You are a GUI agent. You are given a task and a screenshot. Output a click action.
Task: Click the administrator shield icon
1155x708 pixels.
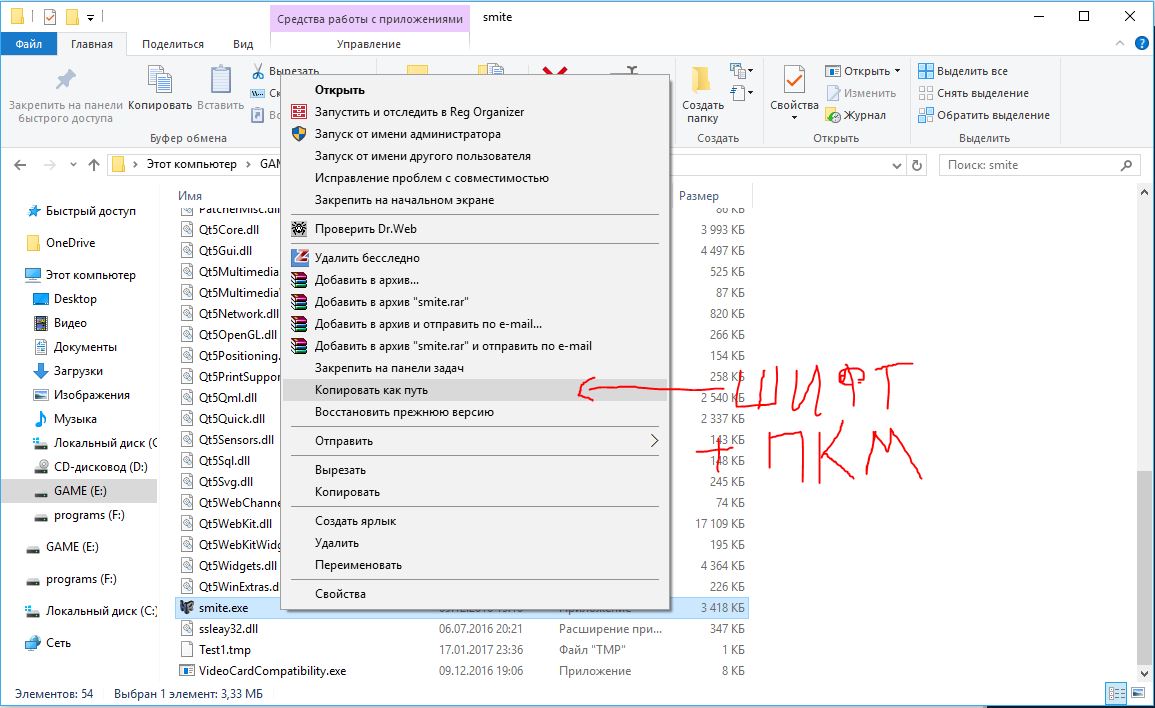pyautogui.click(x=299, y=134)
